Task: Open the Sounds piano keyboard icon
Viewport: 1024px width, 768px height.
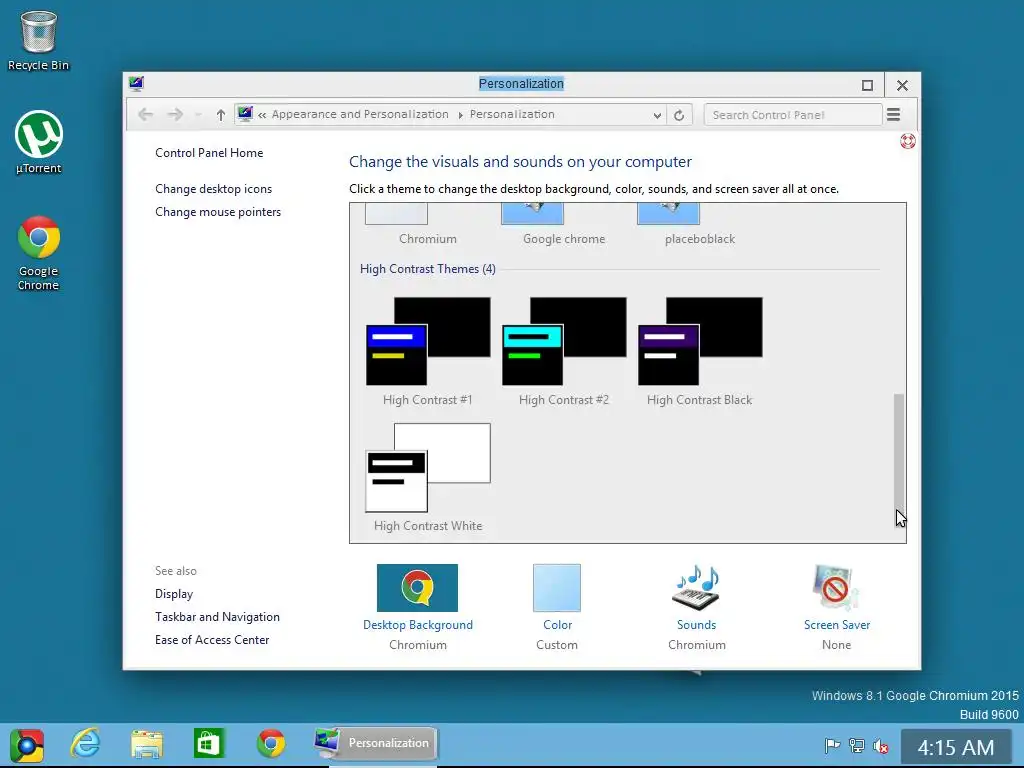Action: (696, 588)
